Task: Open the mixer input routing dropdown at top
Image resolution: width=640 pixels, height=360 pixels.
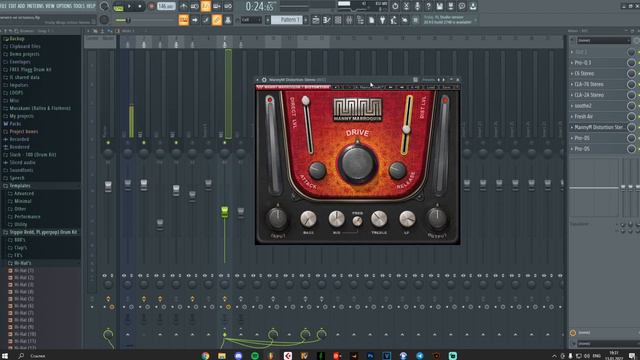Action: pos(604,40)
